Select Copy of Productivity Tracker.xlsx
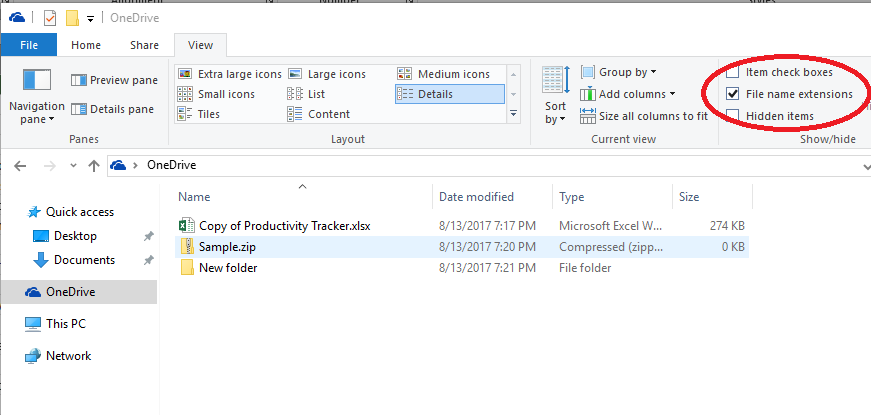Viewport: 871px width, 415px height. tap(284, 226)
